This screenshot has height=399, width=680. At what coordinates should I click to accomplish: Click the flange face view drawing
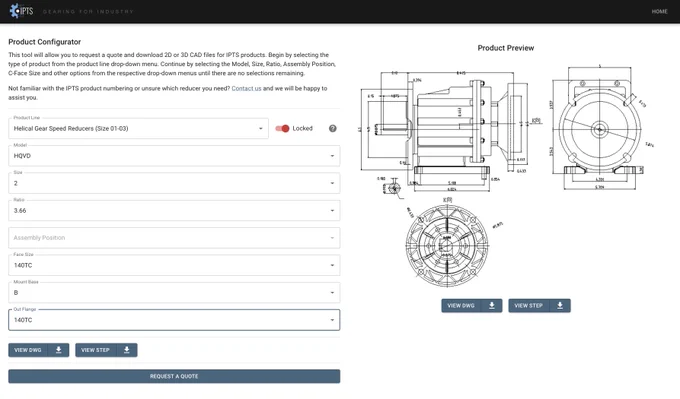pos(448,245)
